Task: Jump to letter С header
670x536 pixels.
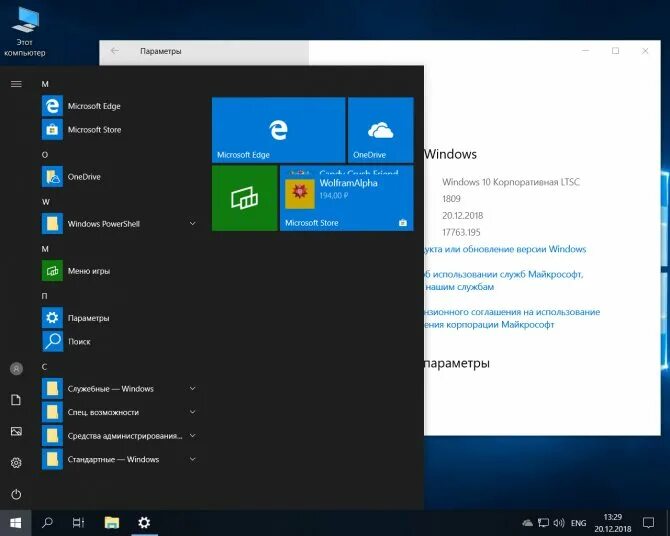Action: 44,367
